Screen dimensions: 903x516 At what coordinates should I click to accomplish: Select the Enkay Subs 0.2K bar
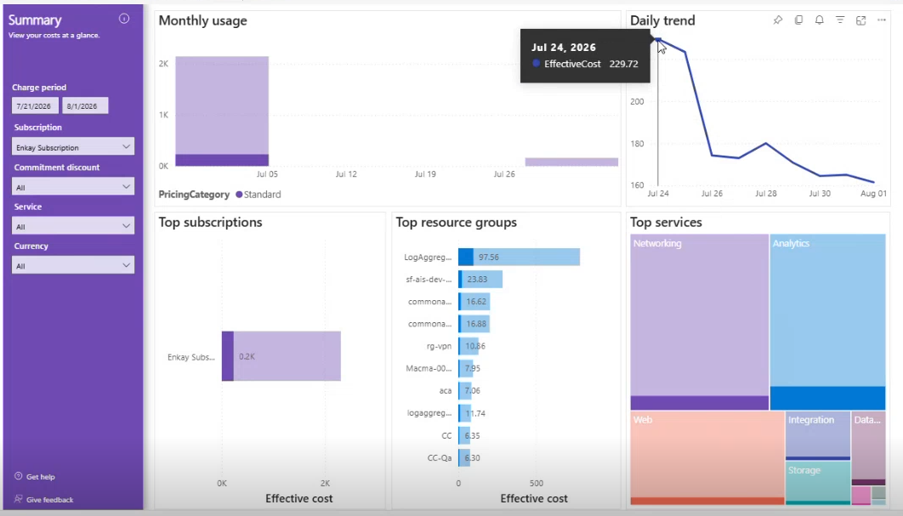pyautogui.click(x=281, y=356)
